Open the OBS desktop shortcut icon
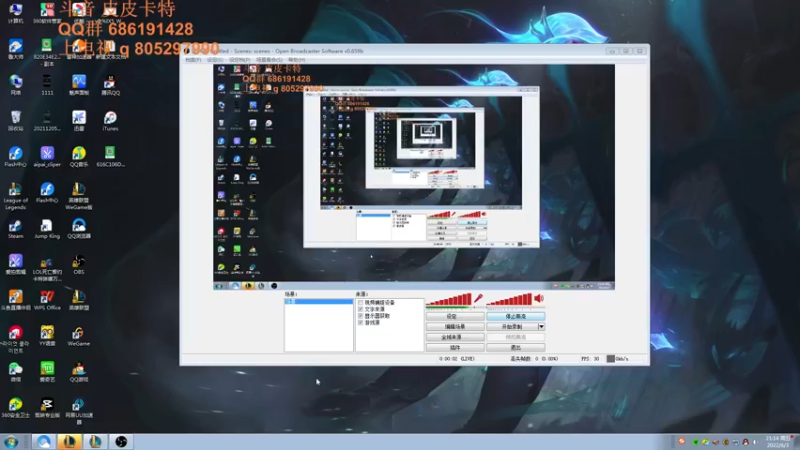The image size is (800, 450). point(79,265)
